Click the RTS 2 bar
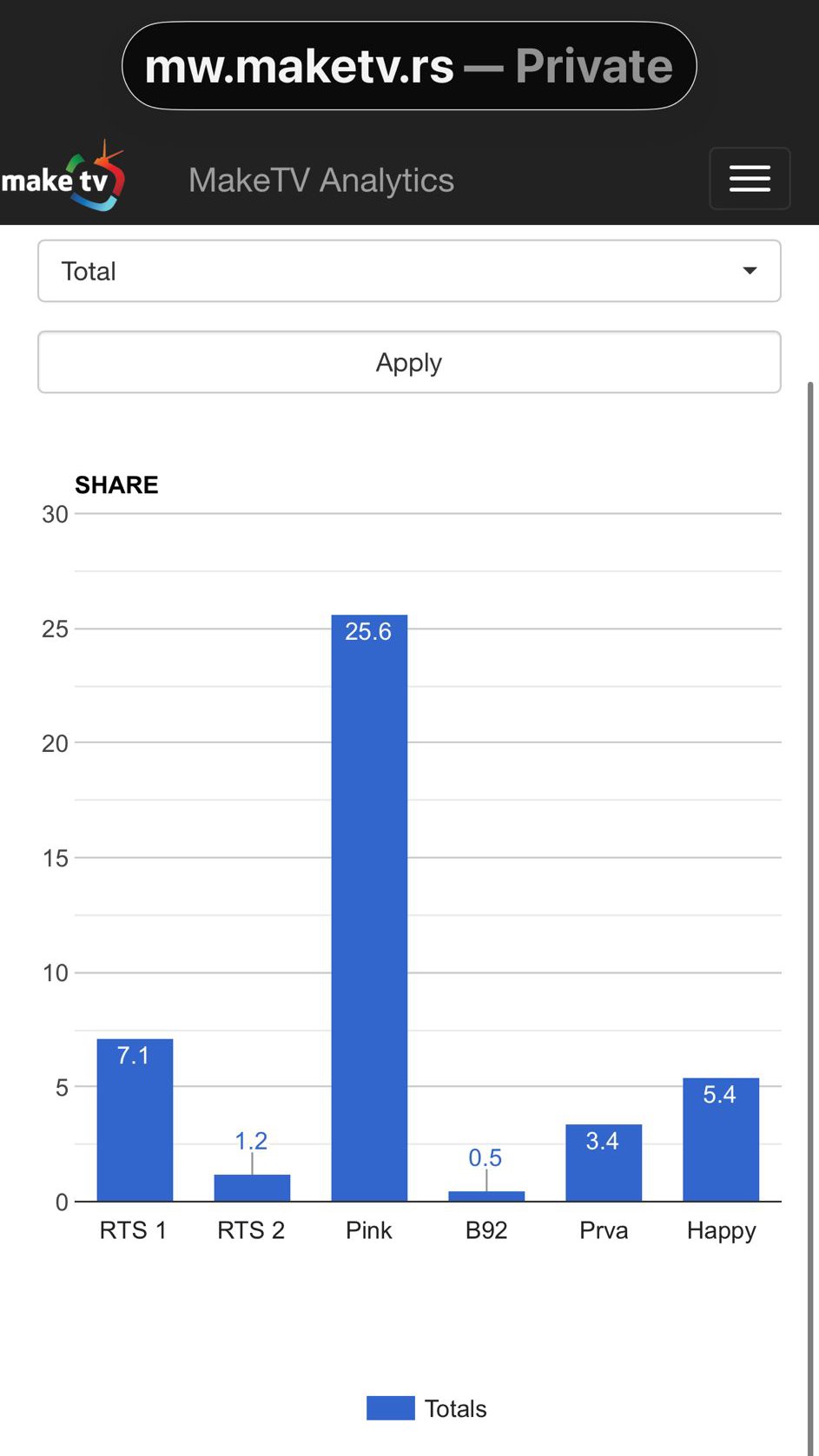Viewport: 819px width, 1456px height. pyautogui.click(x=252, y=1188)
